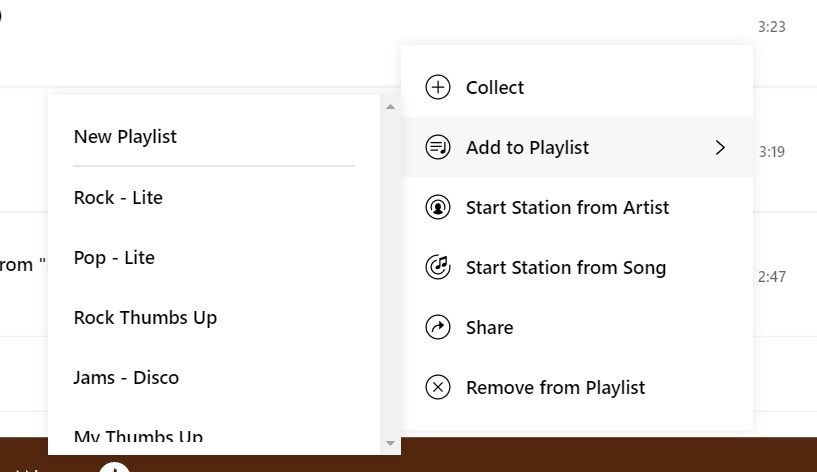Screen dimensions: 817x472
Task: Choose New Playlist in the submenu
Action: [x=125, y=136]
